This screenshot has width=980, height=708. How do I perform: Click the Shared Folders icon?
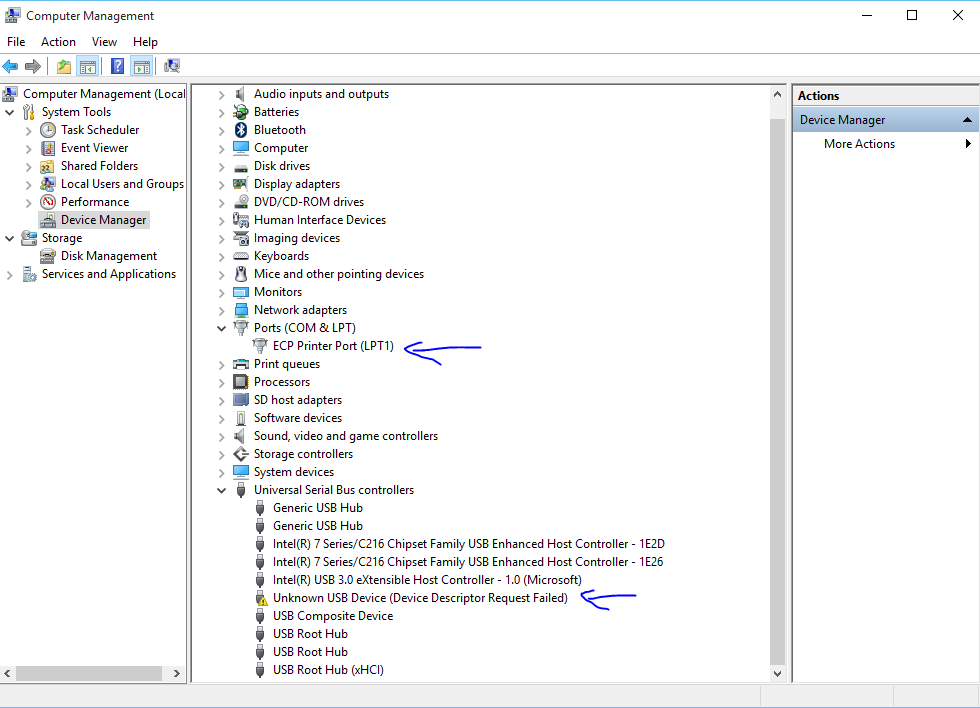47,166
